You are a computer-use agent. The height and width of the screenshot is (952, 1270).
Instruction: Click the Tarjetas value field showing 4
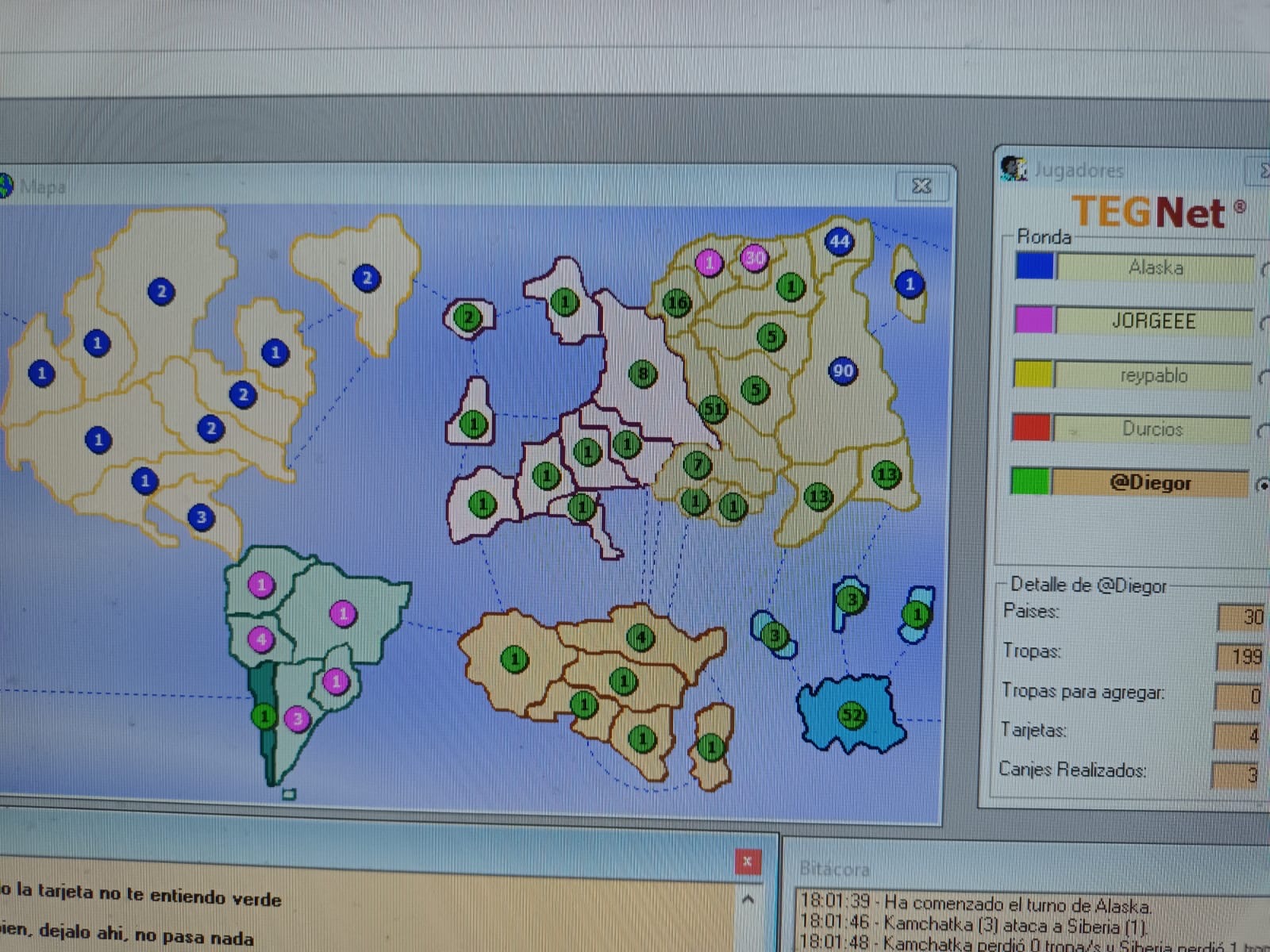[x=1237, y=736]
